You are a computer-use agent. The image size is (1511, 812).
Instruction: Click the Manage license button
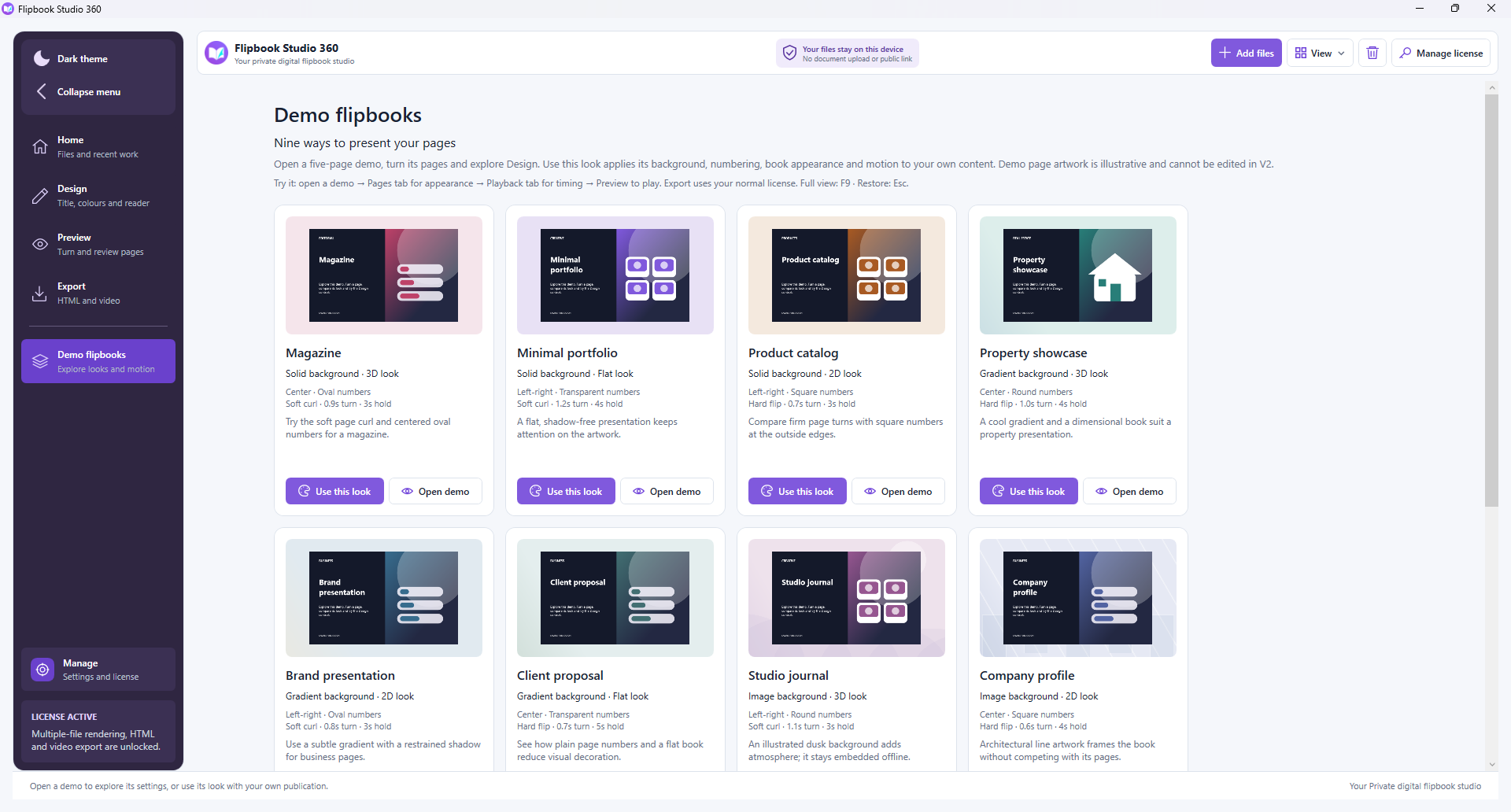[x=1441, y=53]
